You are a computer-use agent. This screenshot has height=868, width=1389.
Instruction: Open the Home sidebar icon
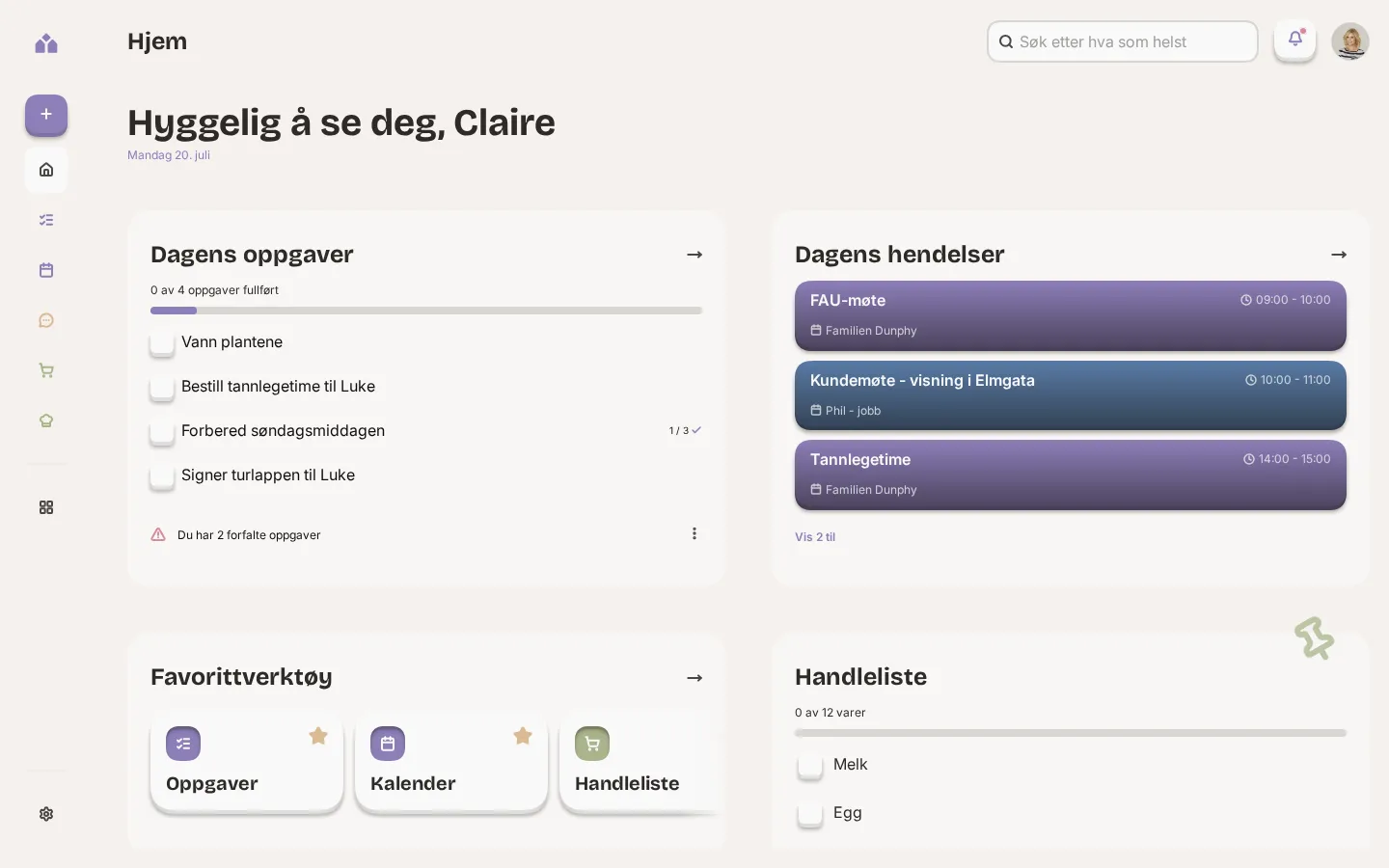coord(46,170)
